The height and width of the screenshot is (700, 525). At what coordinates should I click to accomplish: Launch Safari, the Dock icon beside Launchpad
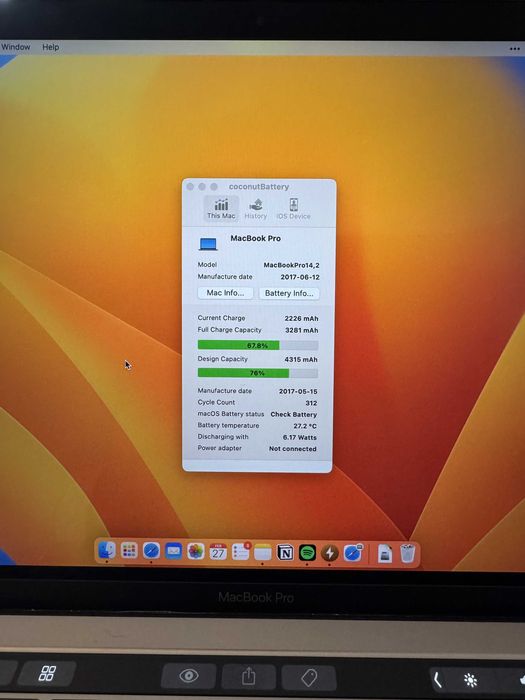[x=151, y=551]
